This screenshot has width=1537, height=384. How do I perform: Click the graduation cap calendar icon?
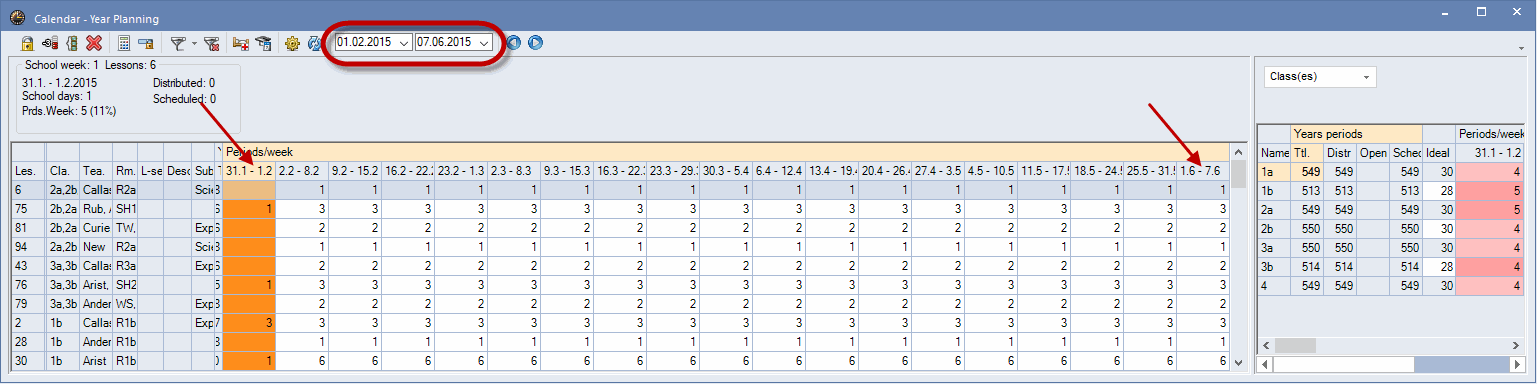click(264, 43)
